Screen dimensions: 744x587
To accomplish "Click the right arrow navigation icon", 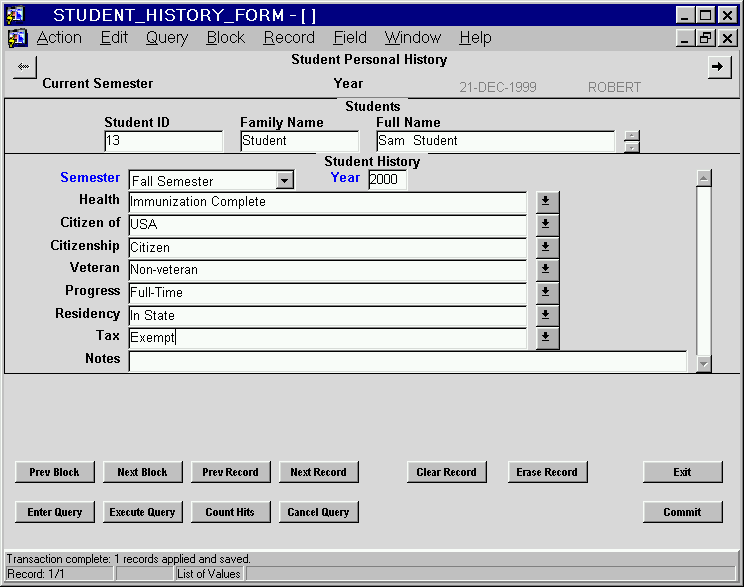I will pos(719,67).
